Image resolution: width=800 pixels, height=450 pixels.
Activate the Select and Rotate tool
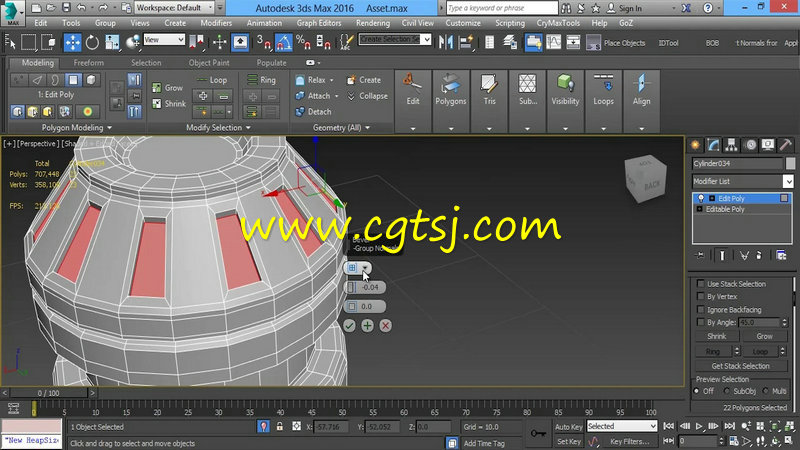(x=92, y=42)
